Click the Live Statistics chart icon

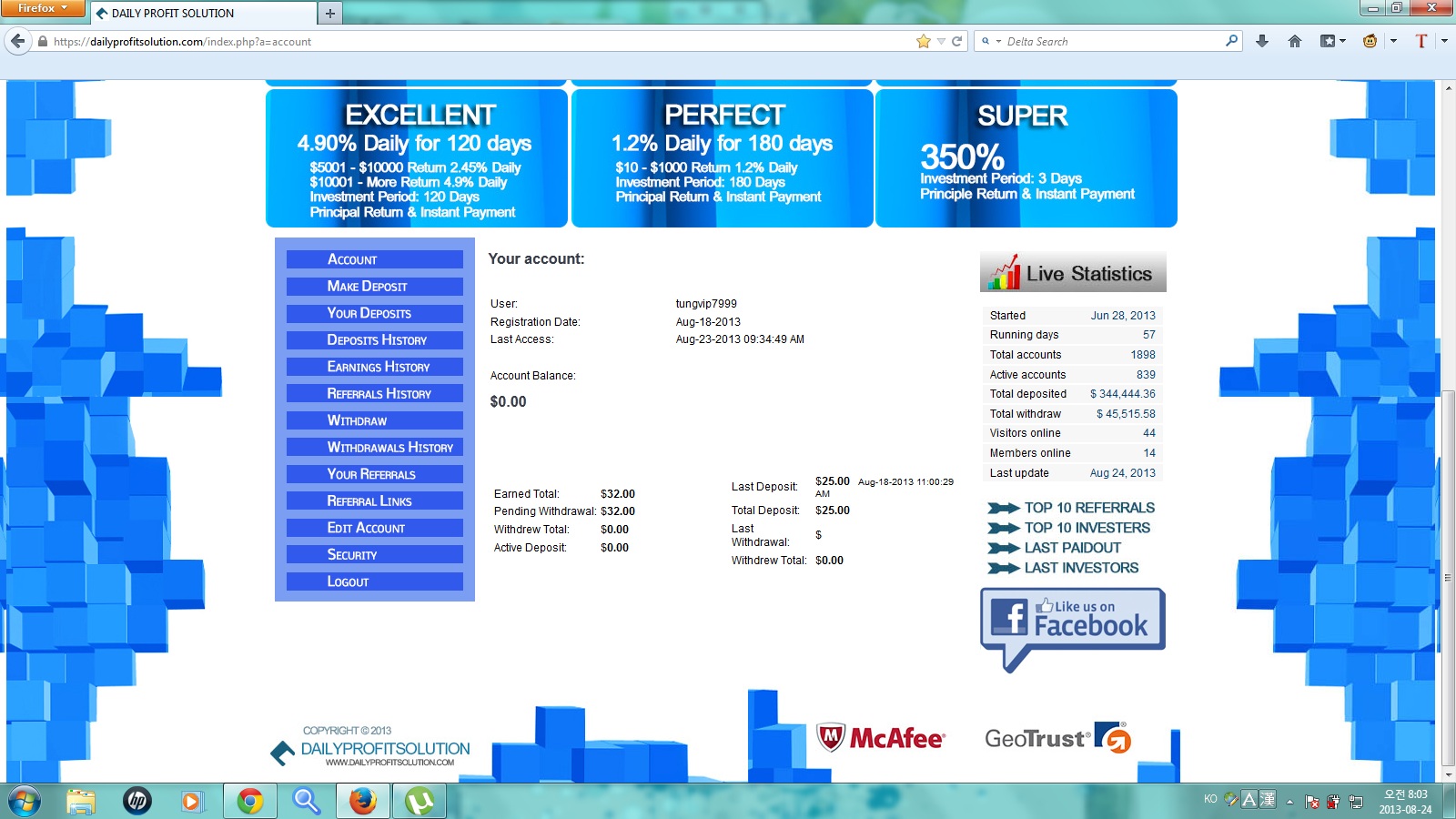tap(1004, 272)
